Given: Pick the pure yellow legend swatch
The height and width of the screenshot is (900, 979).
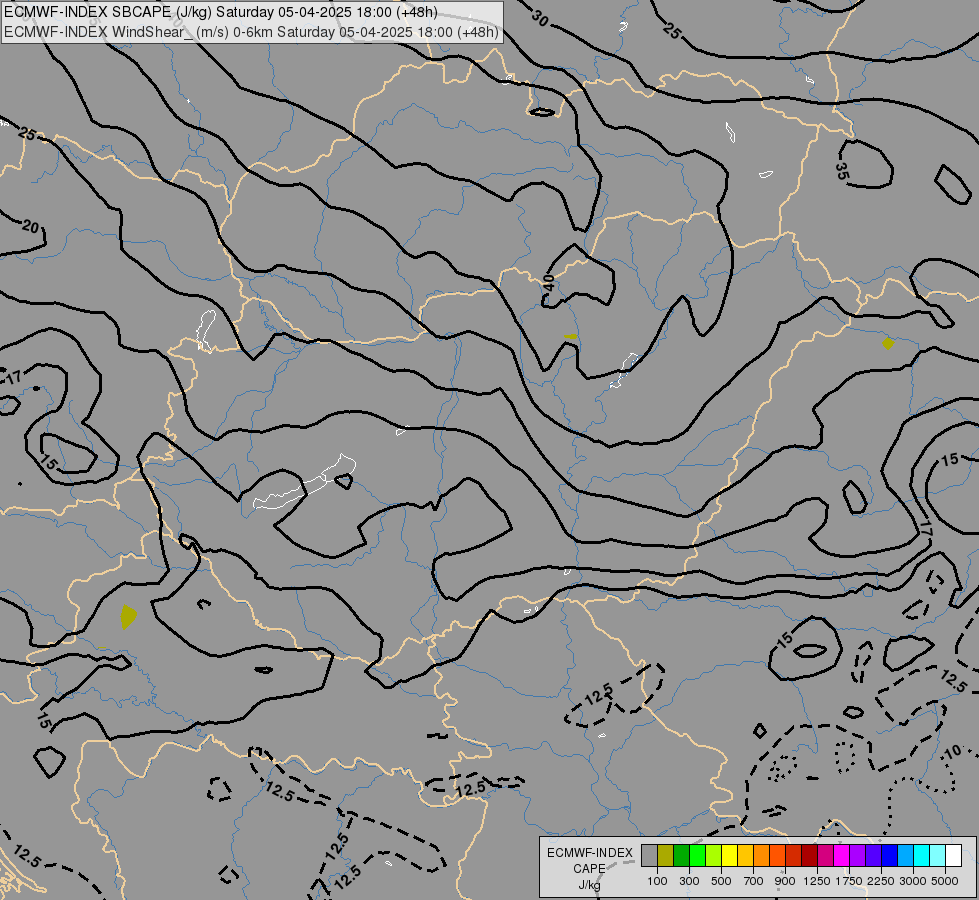Looking at the screenshot, I should 730,856.
